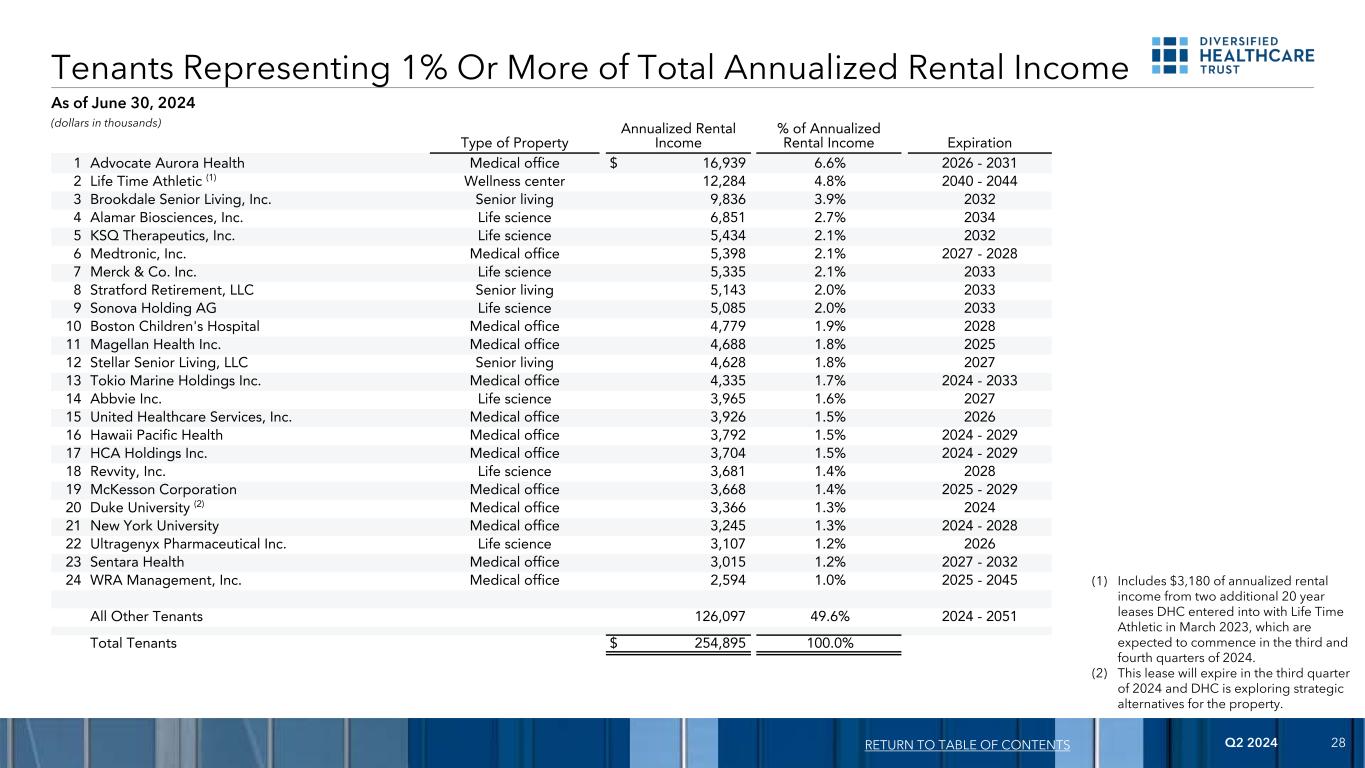The image size is (1365, 768).
Task: Open the Return to Table of Contents link
Action: point(965,745)
